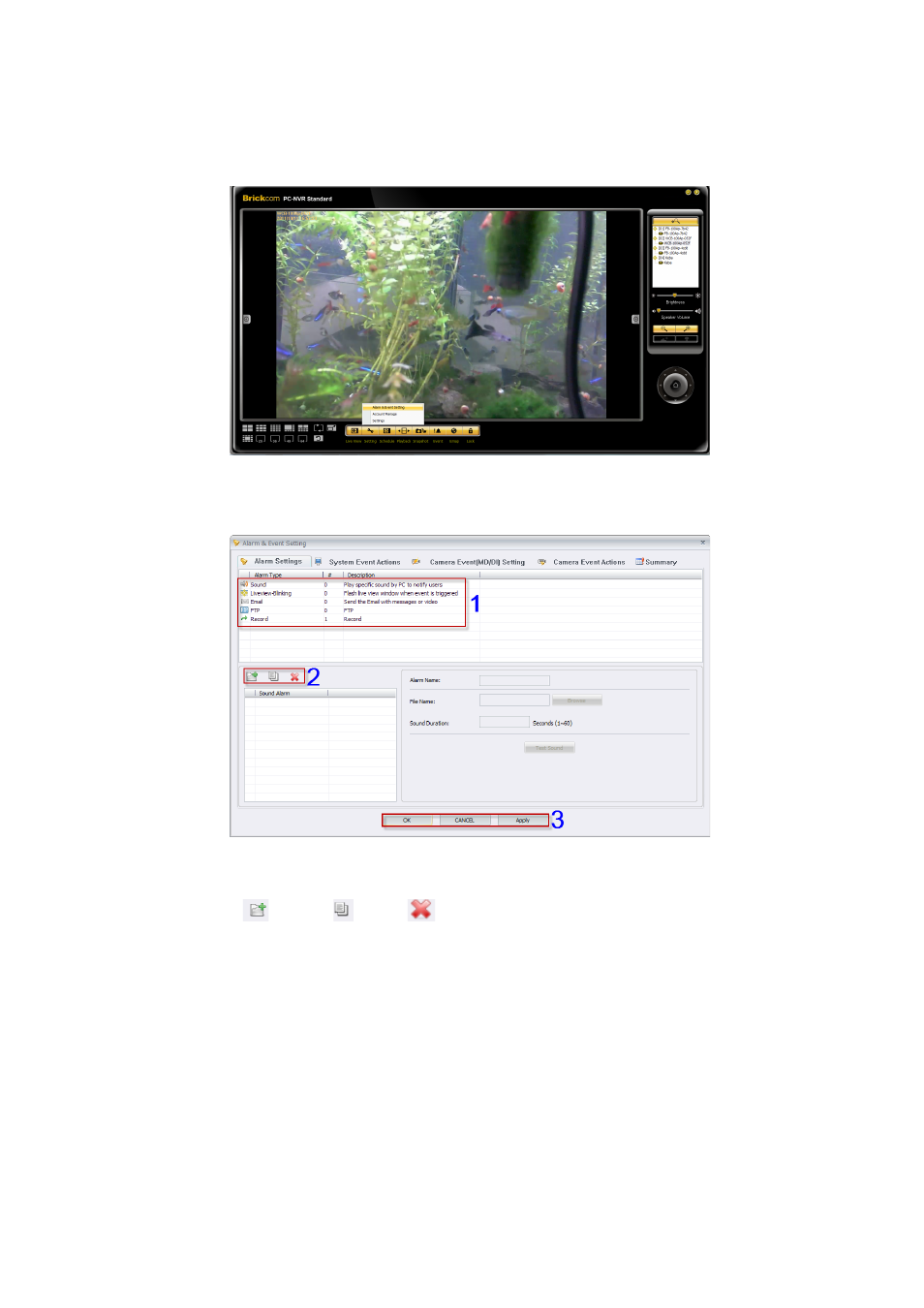This screenshot has width=924, height=1308.
Task: Click the add new alarm icon
Action: pos(253,676)
